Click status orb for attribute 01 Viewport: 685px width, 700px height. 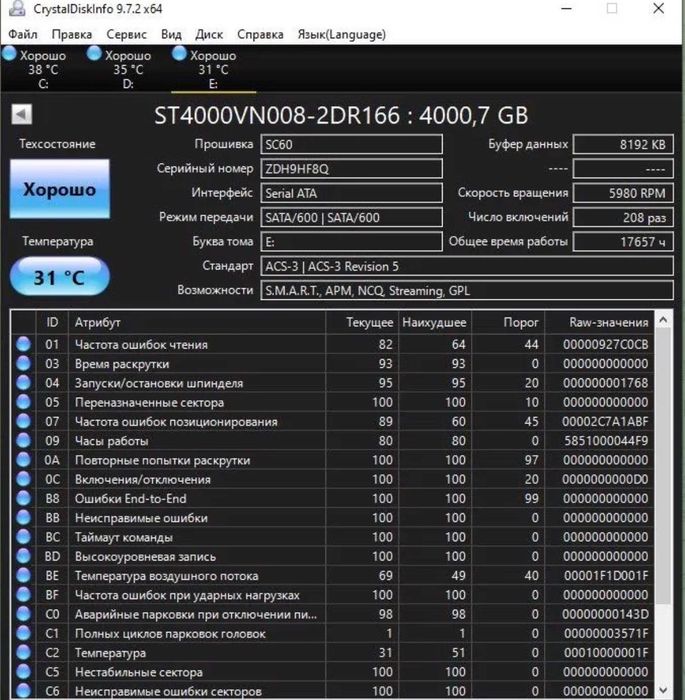tap(23, 344)
